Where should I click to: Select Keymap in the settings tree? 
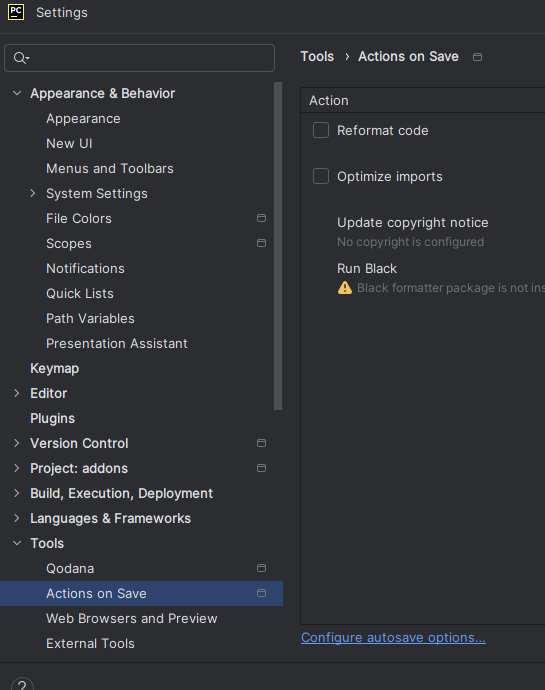tap(55, 368)
